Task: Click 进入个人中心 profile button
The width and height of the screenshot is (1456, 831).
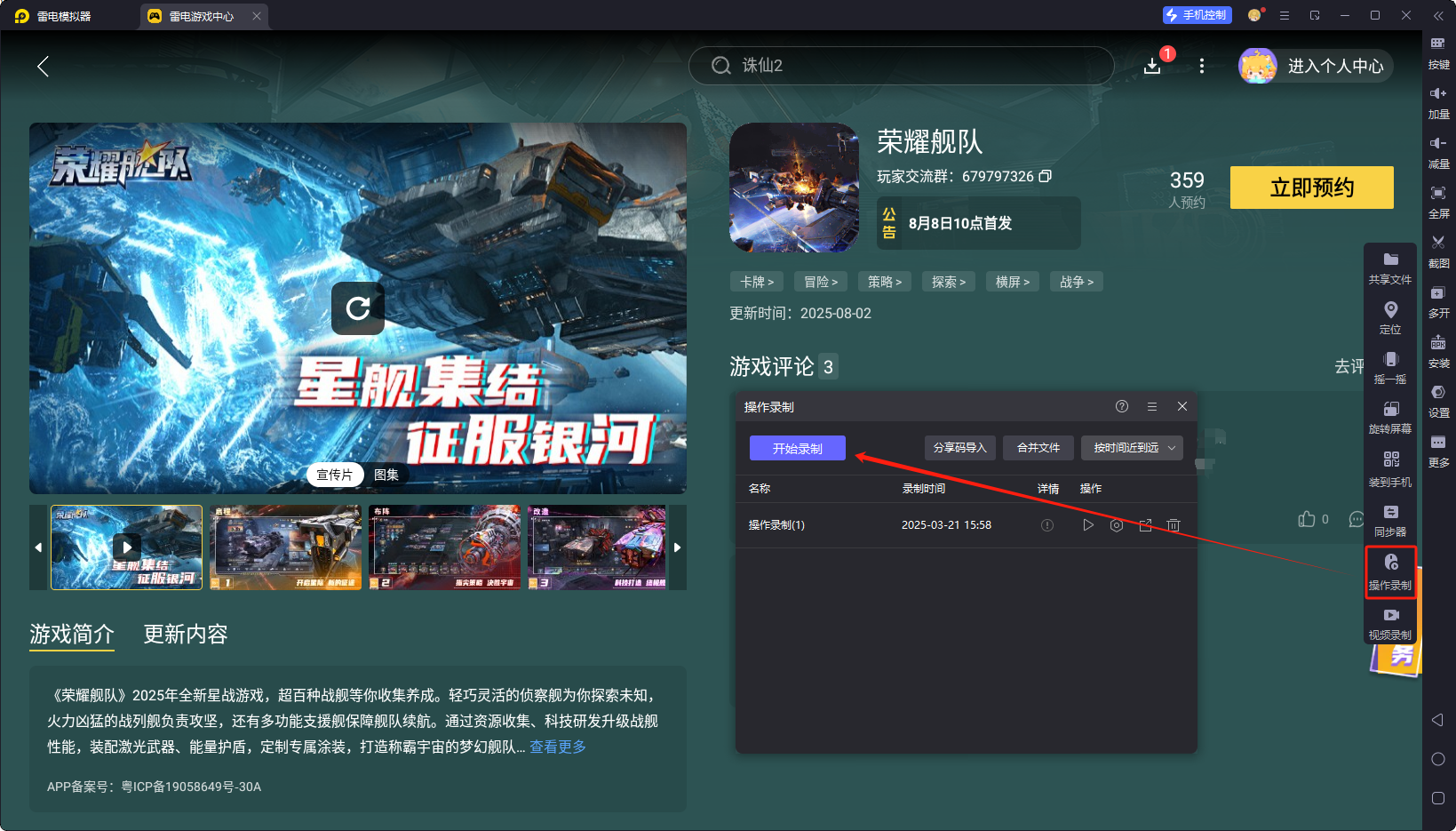Action: [1317, 66]
